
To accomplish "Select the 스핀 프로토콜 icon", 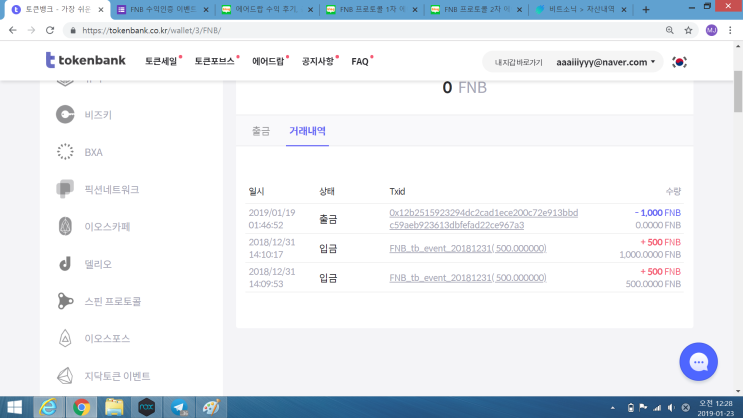I will pos(65,301).
